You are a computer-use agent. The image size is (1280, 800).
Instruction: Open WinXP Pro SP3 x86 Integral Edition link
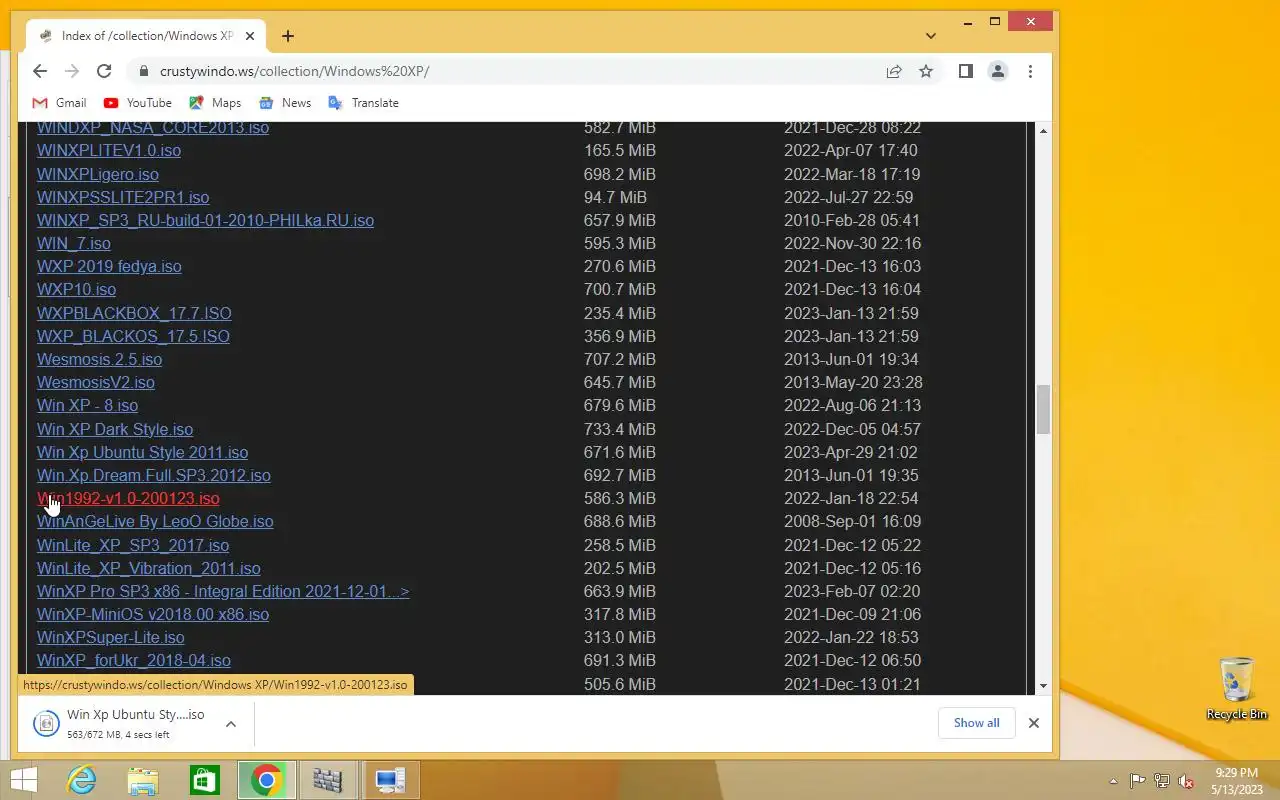click(x=223, y=591)
